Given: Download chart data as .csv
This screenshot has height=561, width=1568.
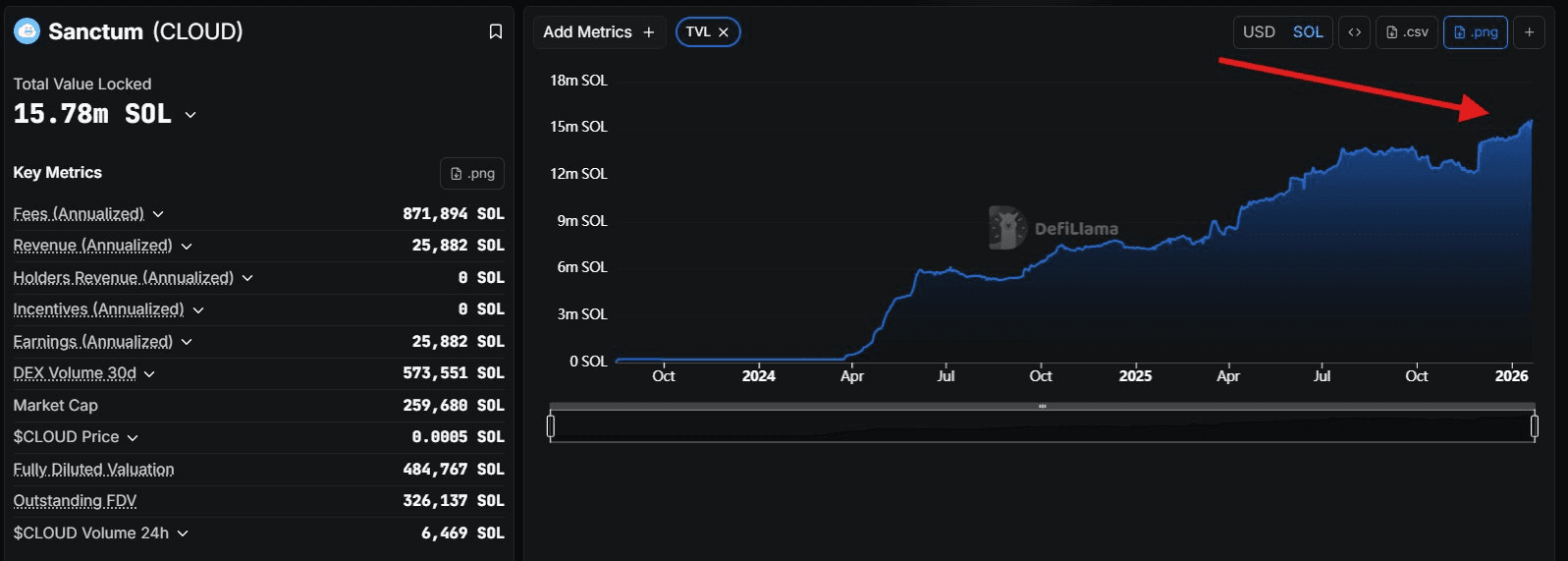Looking at the screenshot, I should tap(1407, 32).
